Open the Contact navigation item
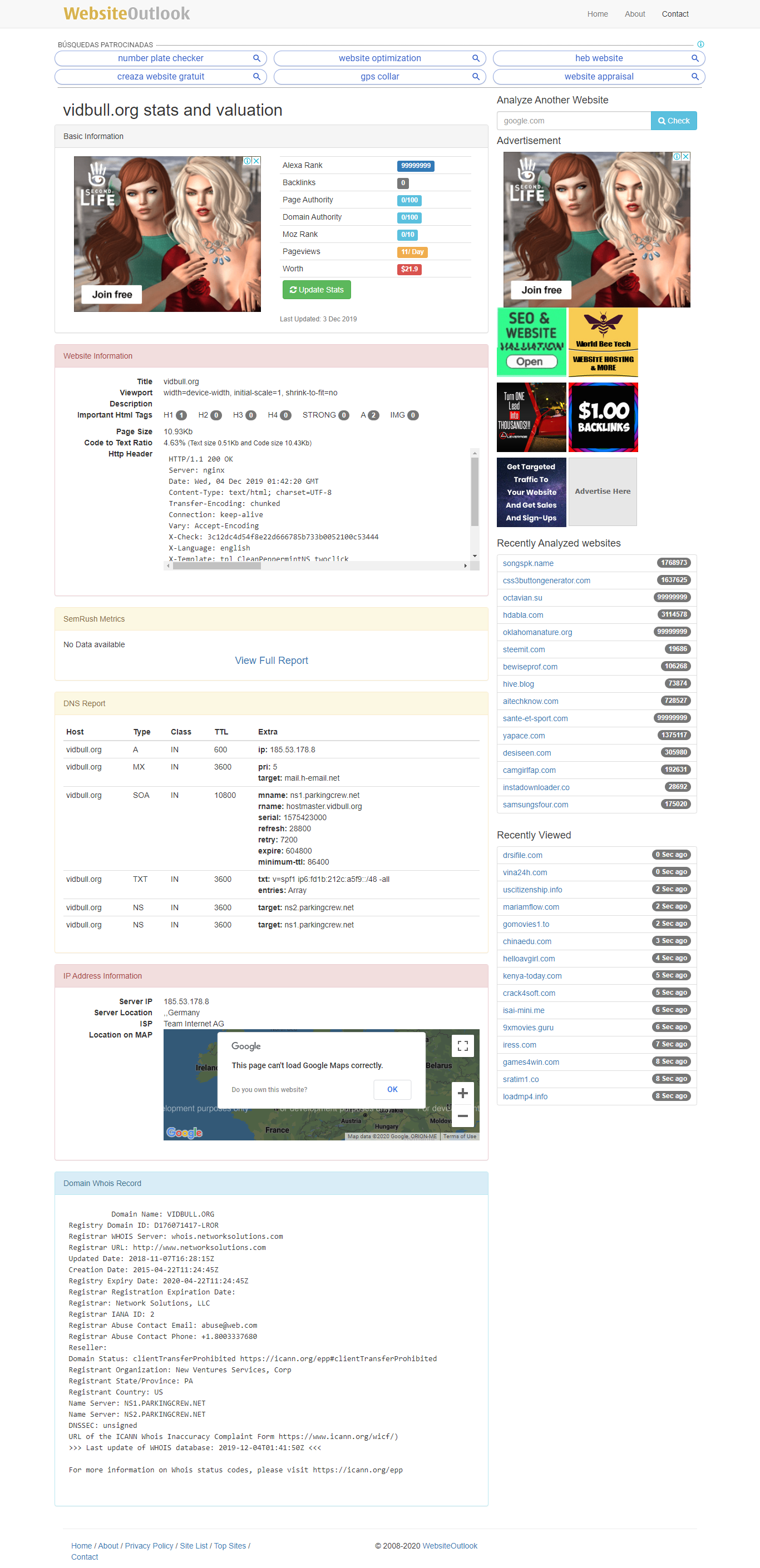 [675, 14]
